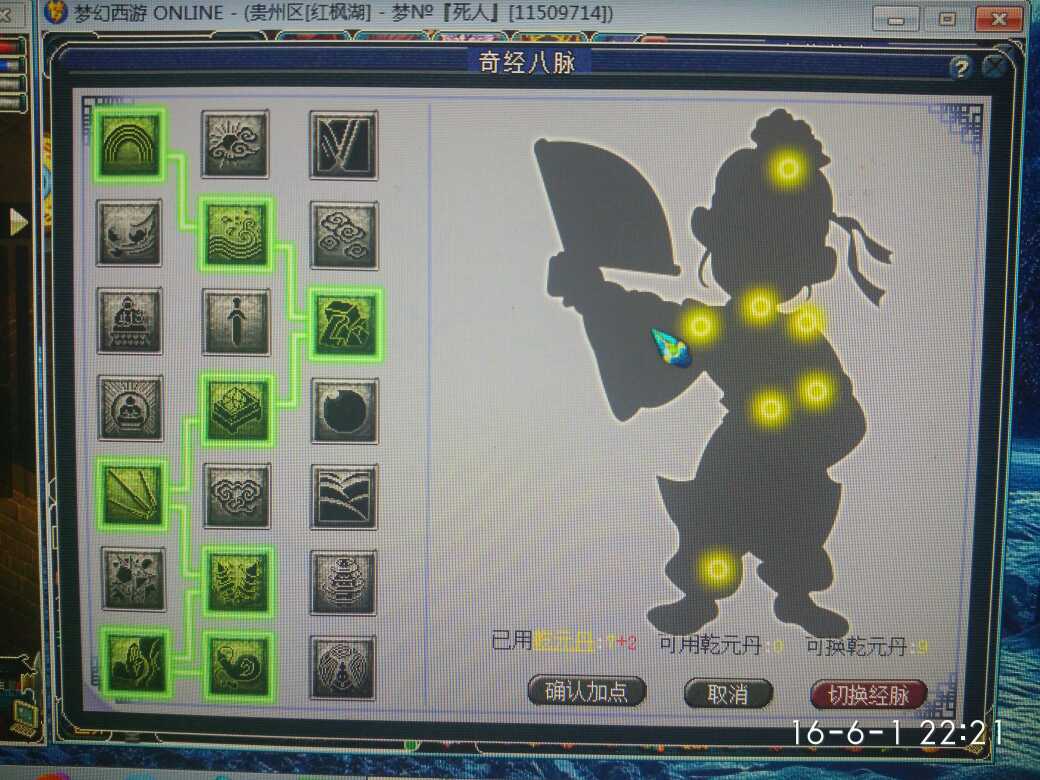Select the glowing rainbow arch skill icon

click(129, 145)
